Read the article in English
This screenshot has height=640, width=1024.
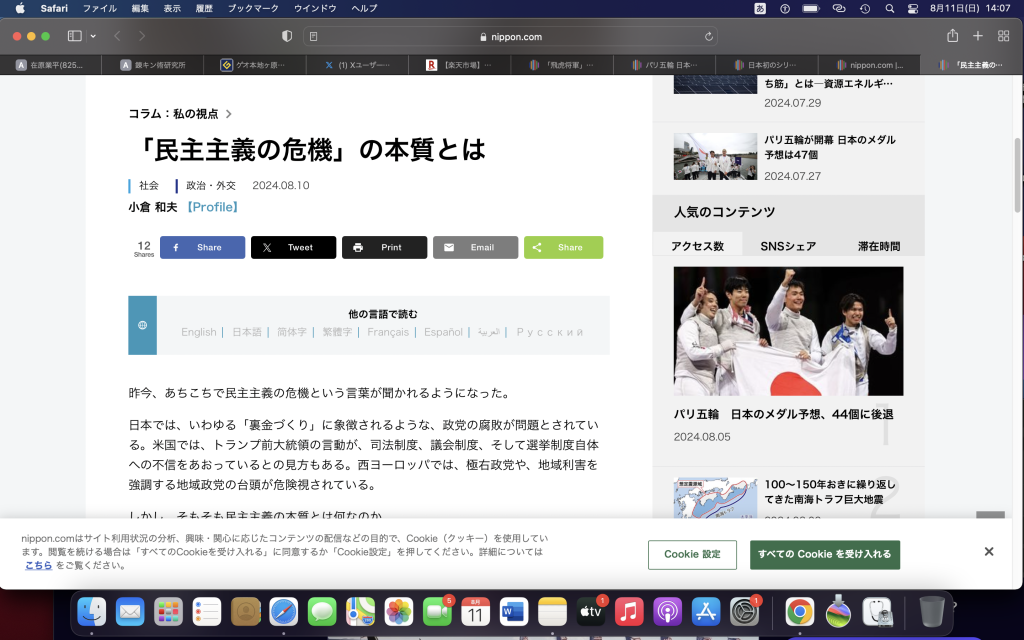[x=198, y=332]
